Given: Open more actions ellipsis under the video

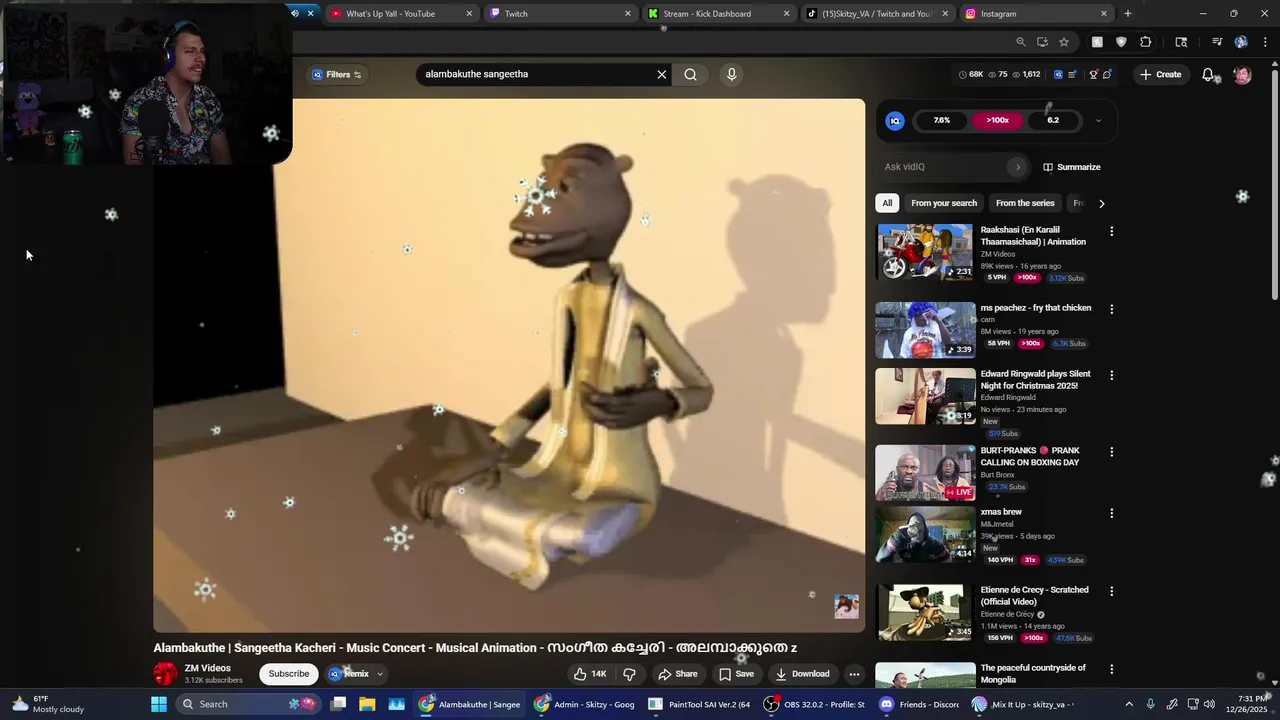Looking at the screenshot, I should tap(854, 674).
